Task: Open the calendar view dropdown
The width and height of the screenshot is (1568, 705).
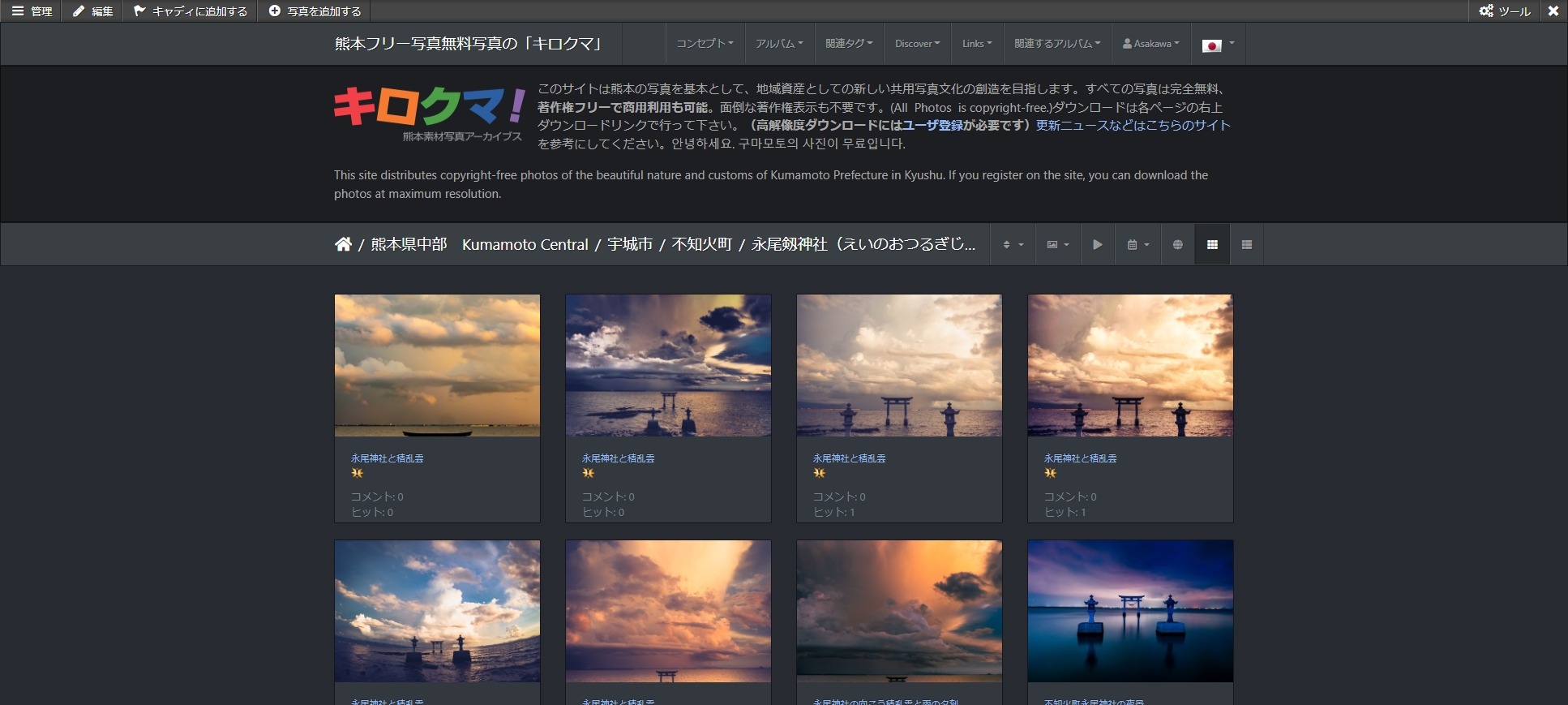Action: point(1137,244)
